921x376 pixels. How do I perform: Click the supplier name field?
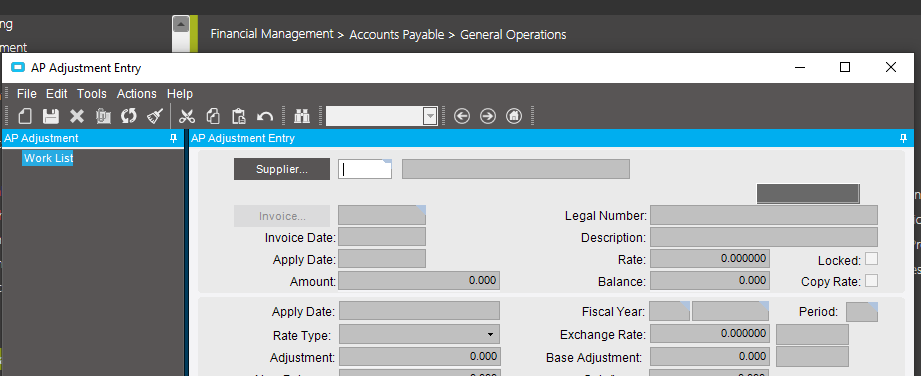(x=516, y=169)
